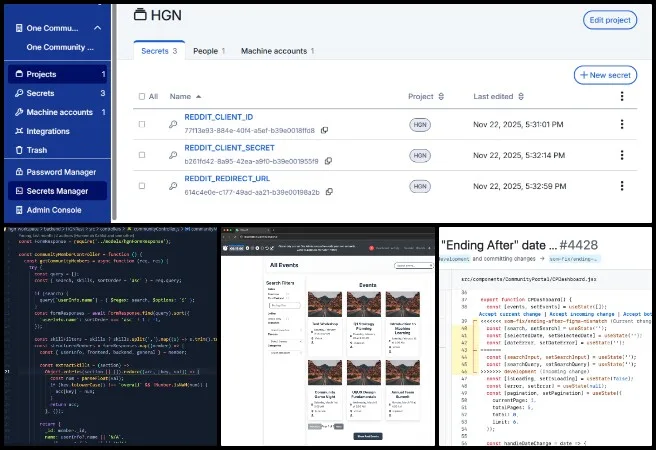This screenshot has height=450, width=656.
Task: Click the key icon beside REDDIT_CLIENT_SECRET
Action: [x=173, y=155]
